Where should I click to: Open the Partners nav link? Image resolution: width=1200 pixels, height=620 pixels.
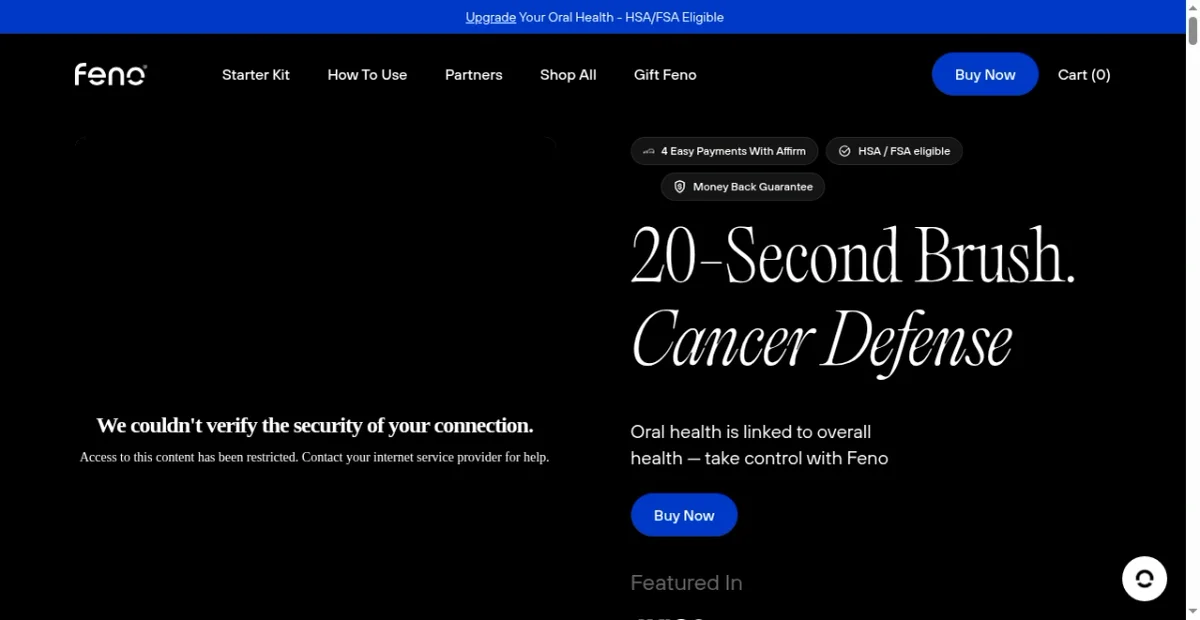(474, 75)
